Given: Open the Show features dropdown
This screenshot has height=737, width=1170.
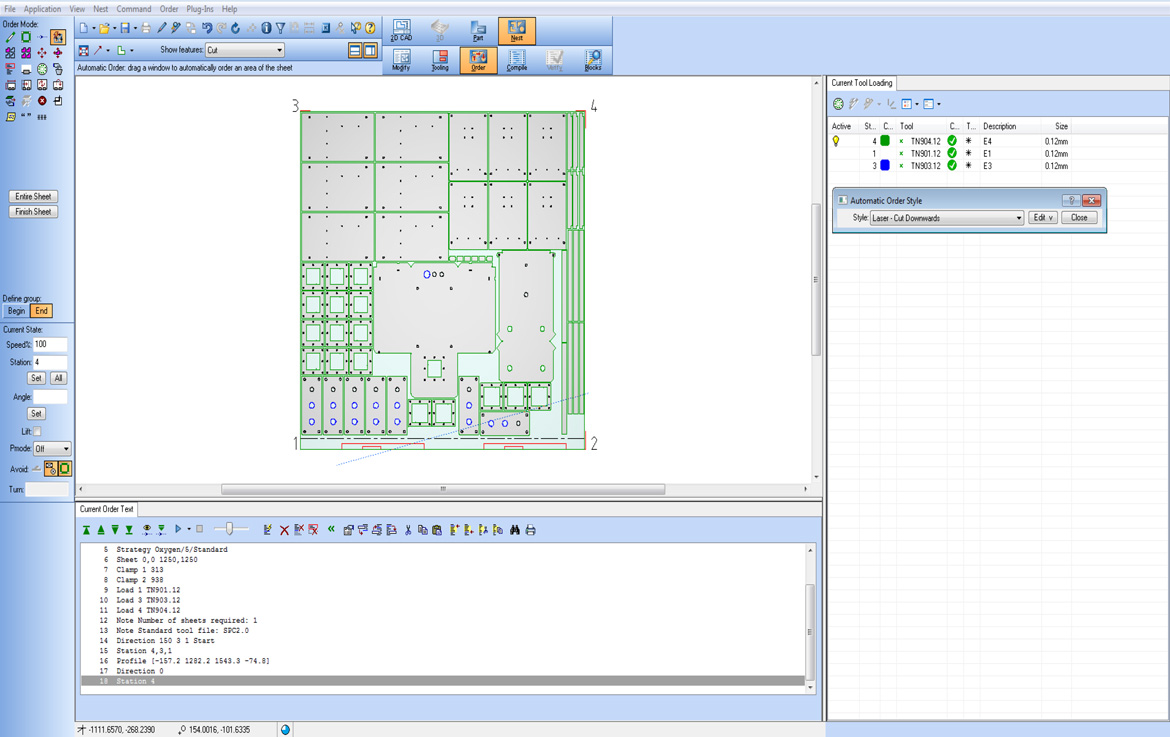Looking at the screenshot, I should tap(279, 50).
